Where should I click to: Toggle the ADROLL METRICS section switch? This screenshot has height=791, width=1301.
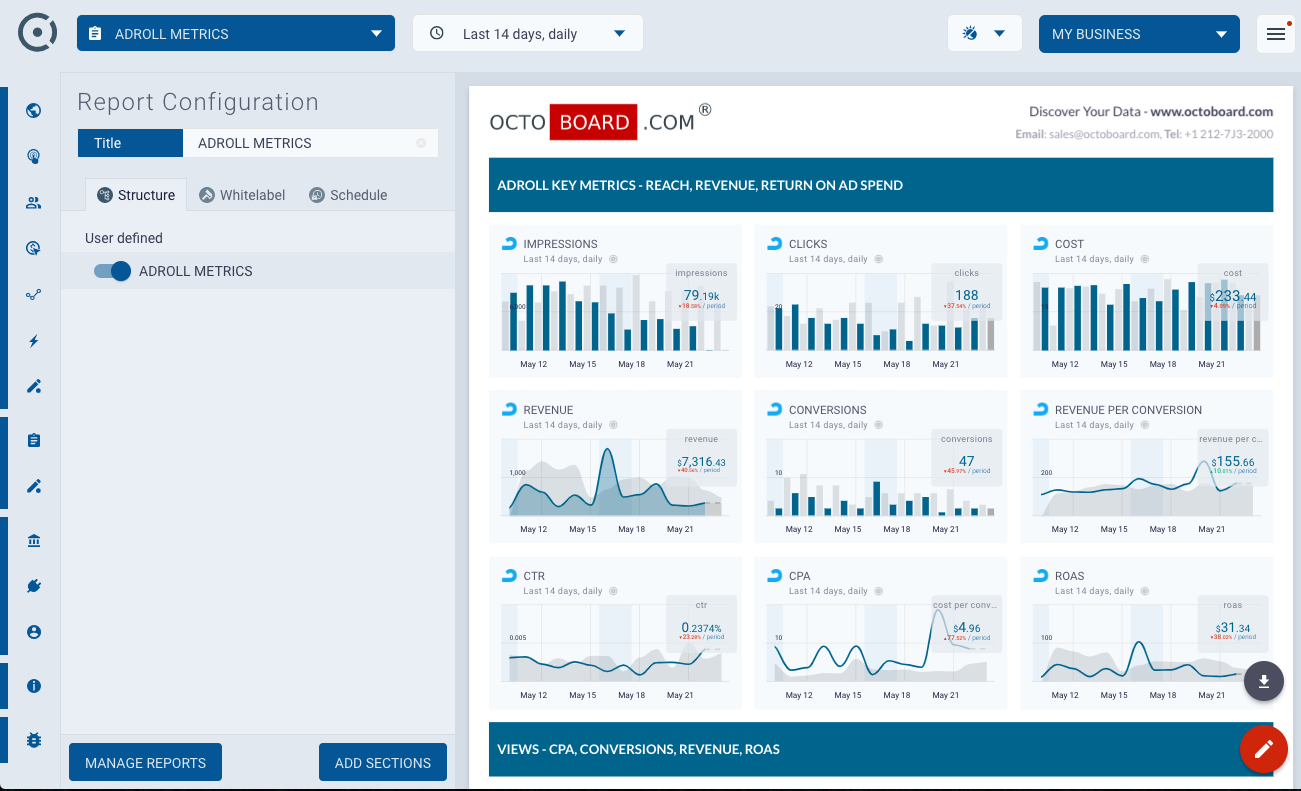[112, 271]
